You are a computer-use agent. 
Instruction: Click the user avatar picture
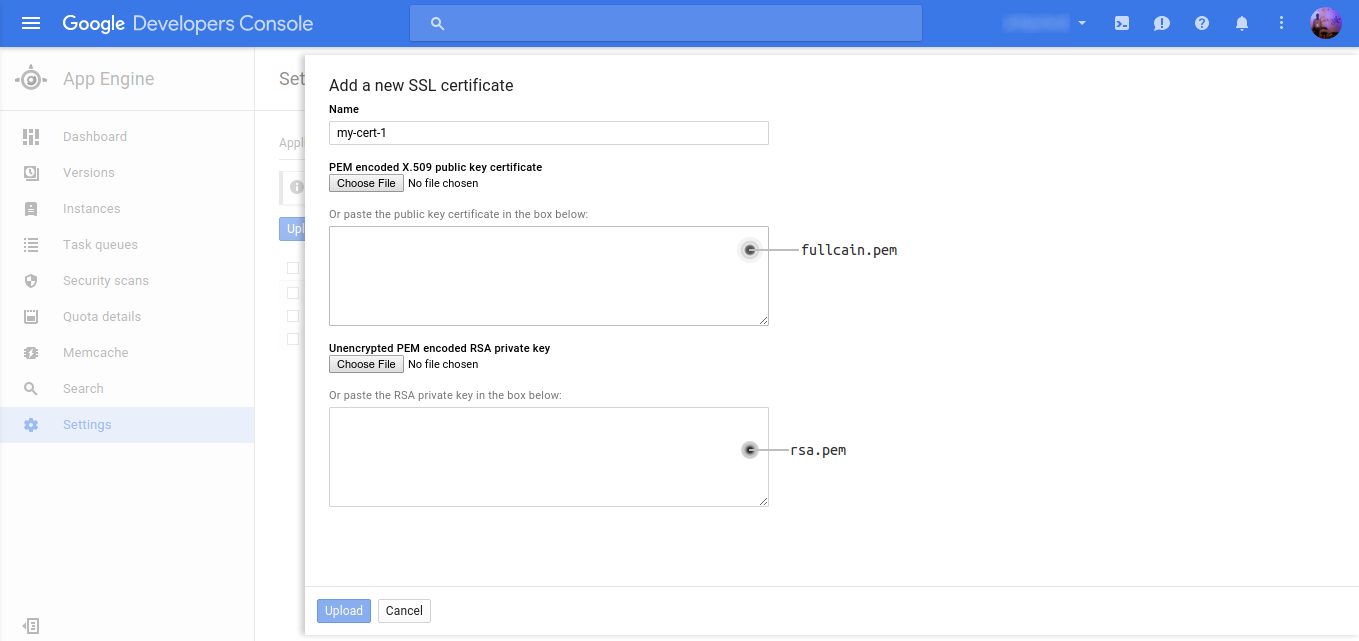[1326, 23]
